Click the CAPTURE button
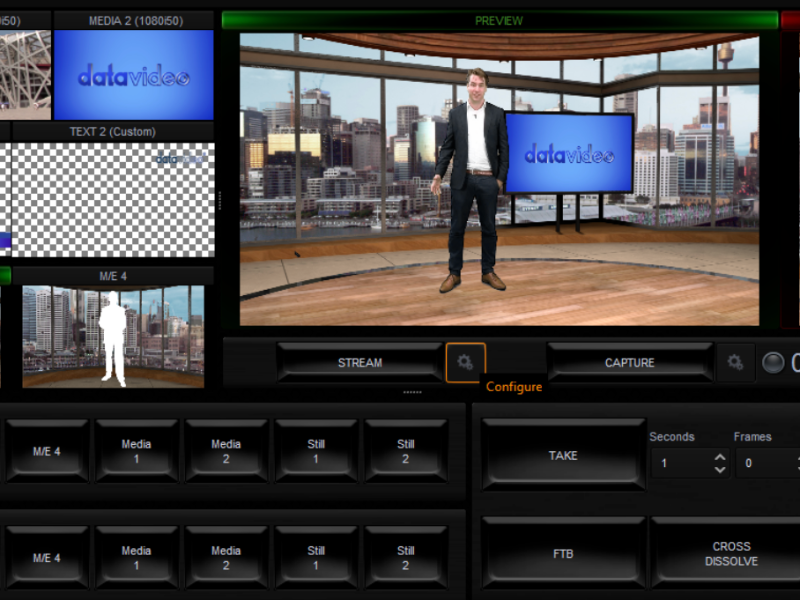The image size is (800, 600). 630,363
